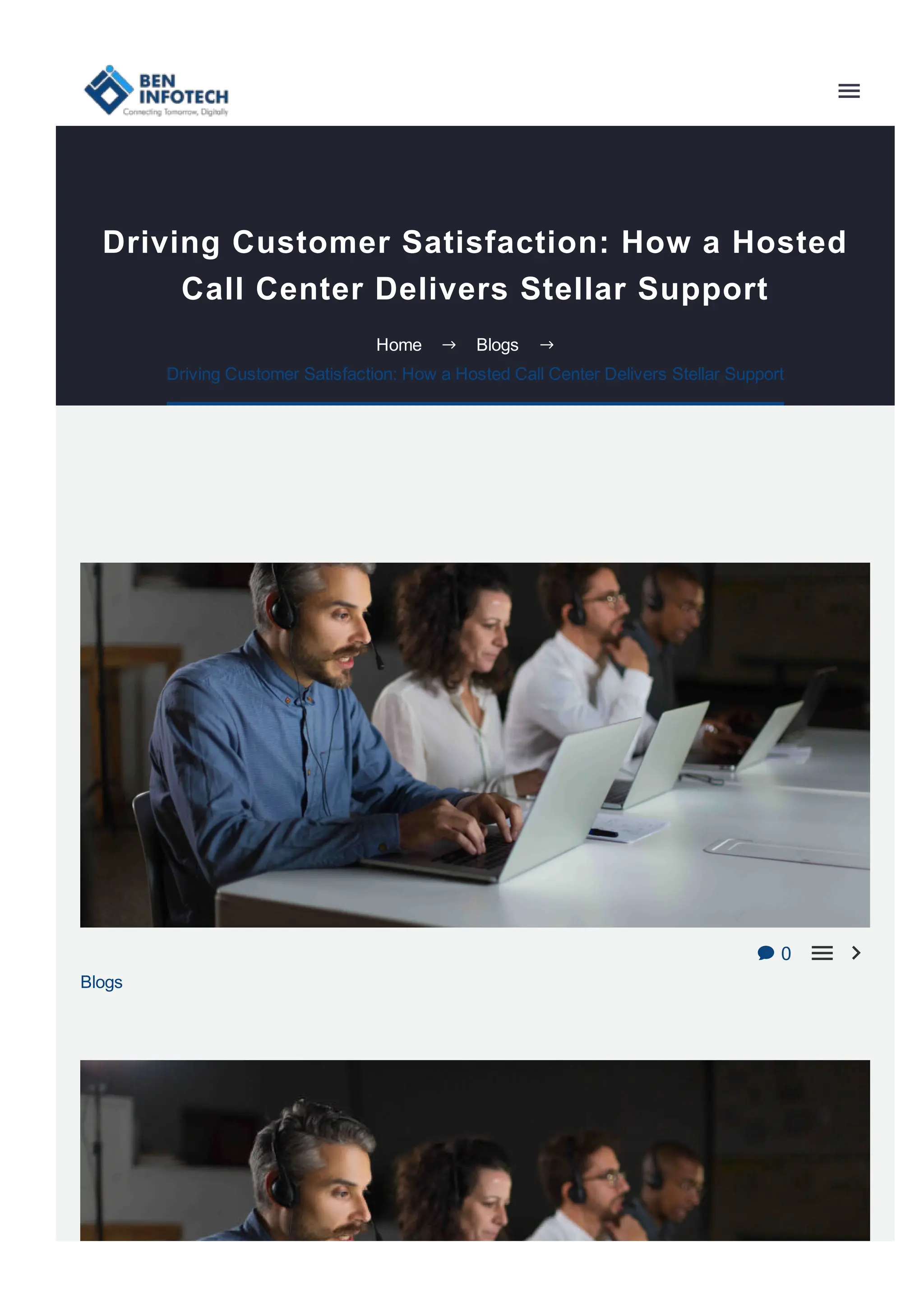Open the featured call center image
The image size is (924, 1308).
tap(475, 745)
